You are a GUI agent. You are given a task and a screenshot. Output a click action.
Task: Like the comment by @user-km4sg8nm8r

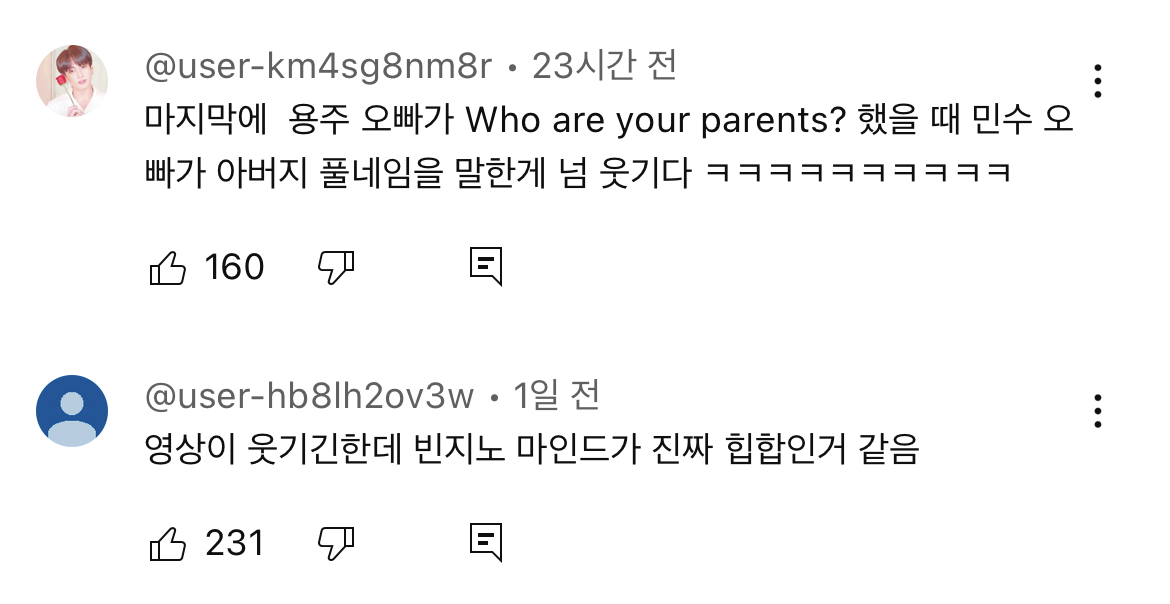tap(168, 267)
